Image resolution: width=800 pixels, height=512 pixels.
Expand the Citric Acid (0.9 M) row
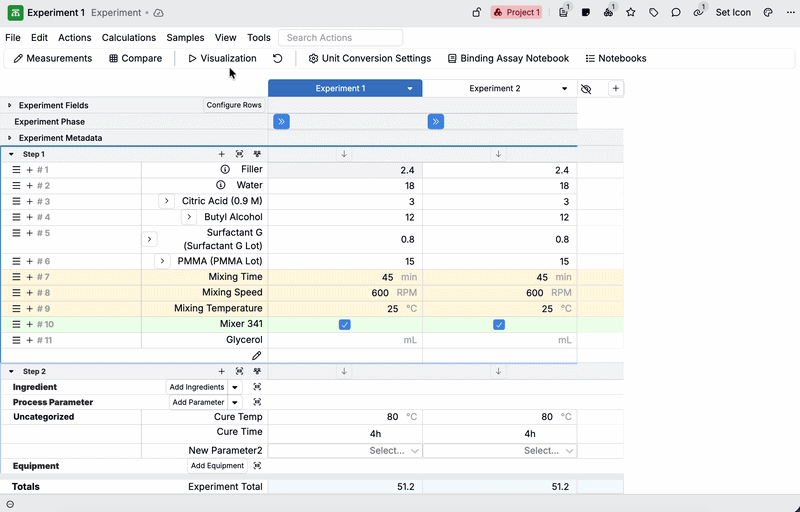point(167,201)
